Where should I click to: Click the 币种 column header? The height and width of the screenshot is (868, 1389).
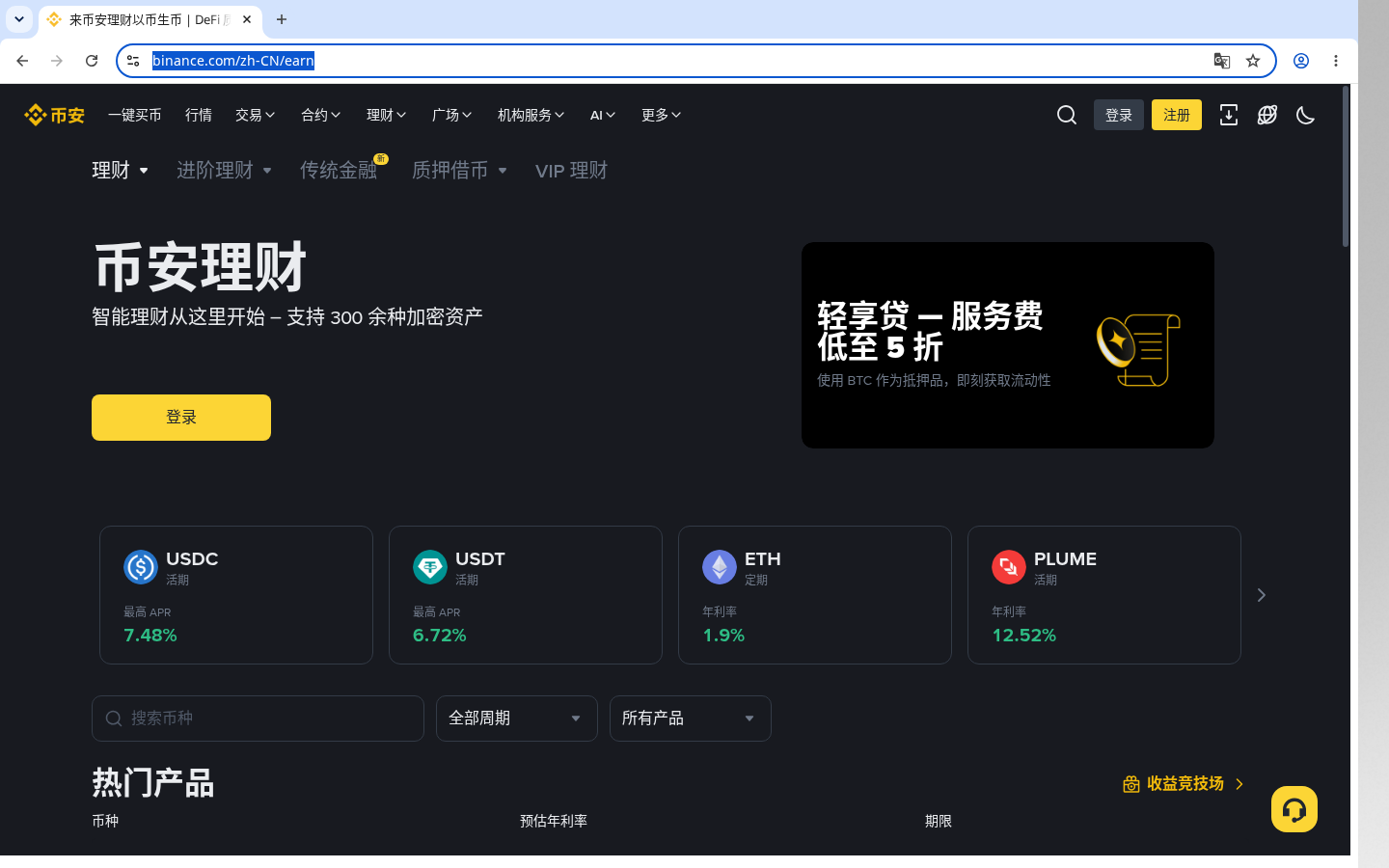[105, 821]
